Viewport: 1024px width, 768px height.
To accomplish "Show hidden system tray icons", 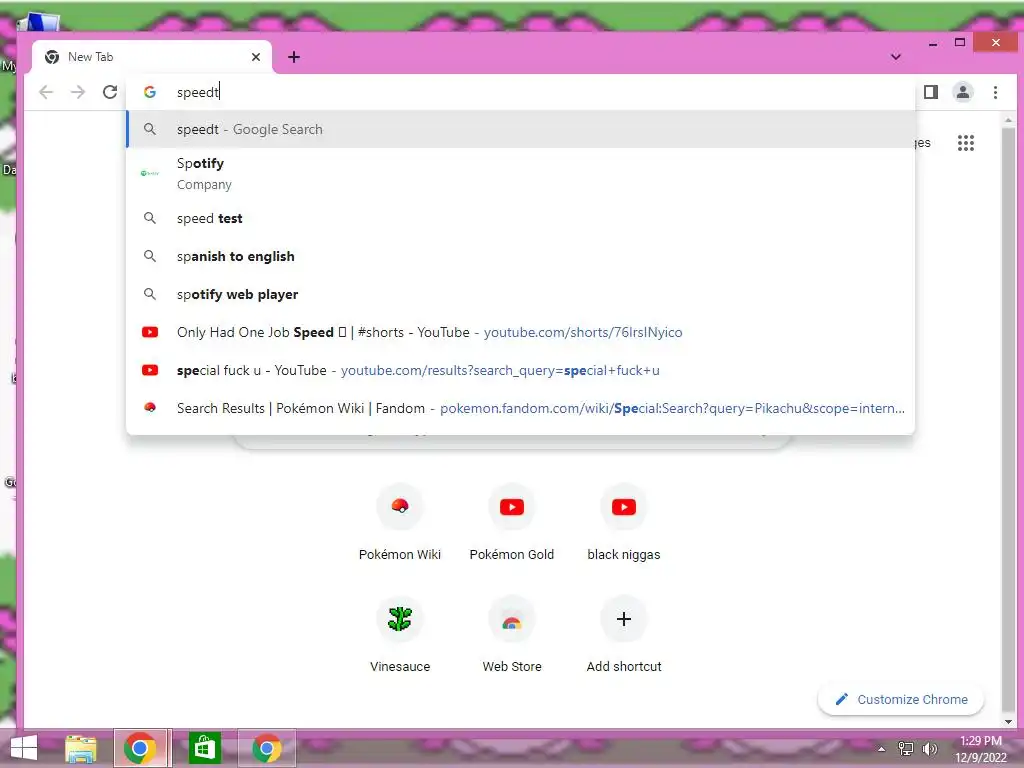I will (x=881, y=749).
